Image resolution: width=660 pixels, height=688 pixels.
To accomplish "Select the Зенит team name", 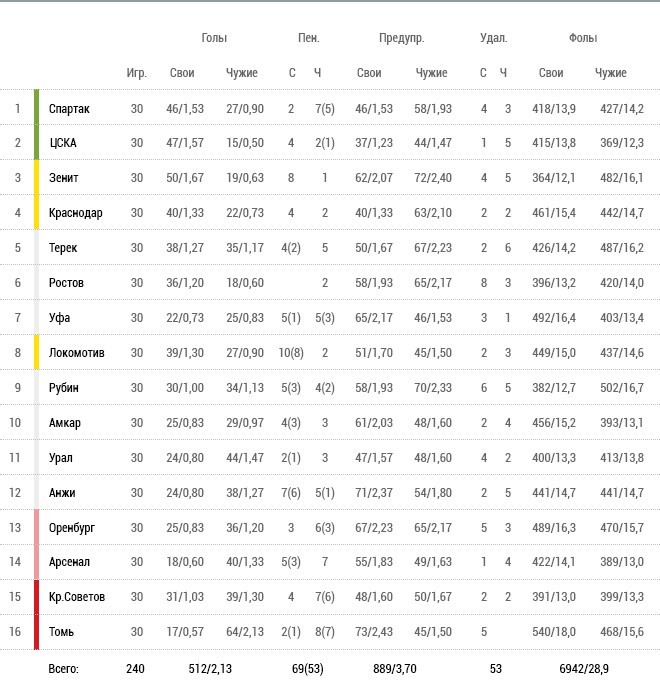I will (x=64, y=178).
